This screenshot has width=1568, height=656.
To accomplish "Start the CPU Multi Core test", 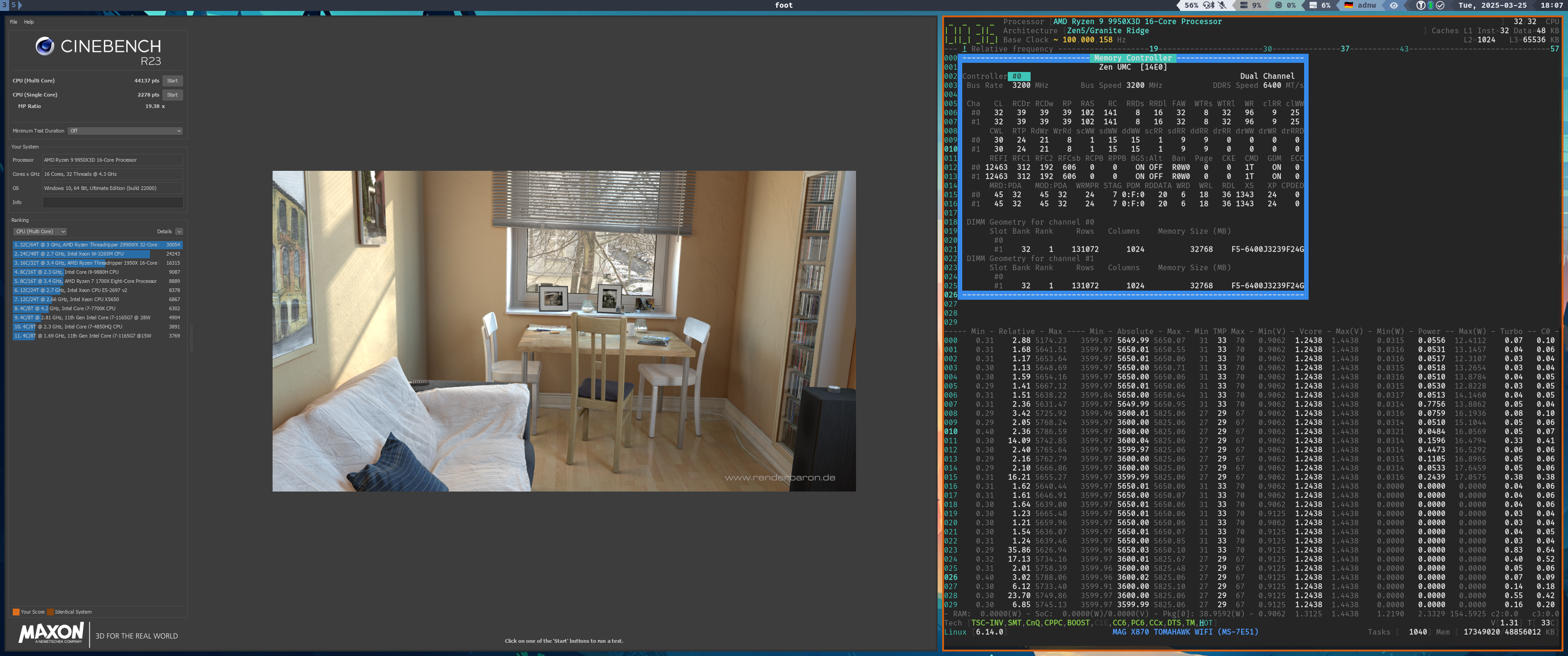I will pyautogui.click(x=172, y=81).
